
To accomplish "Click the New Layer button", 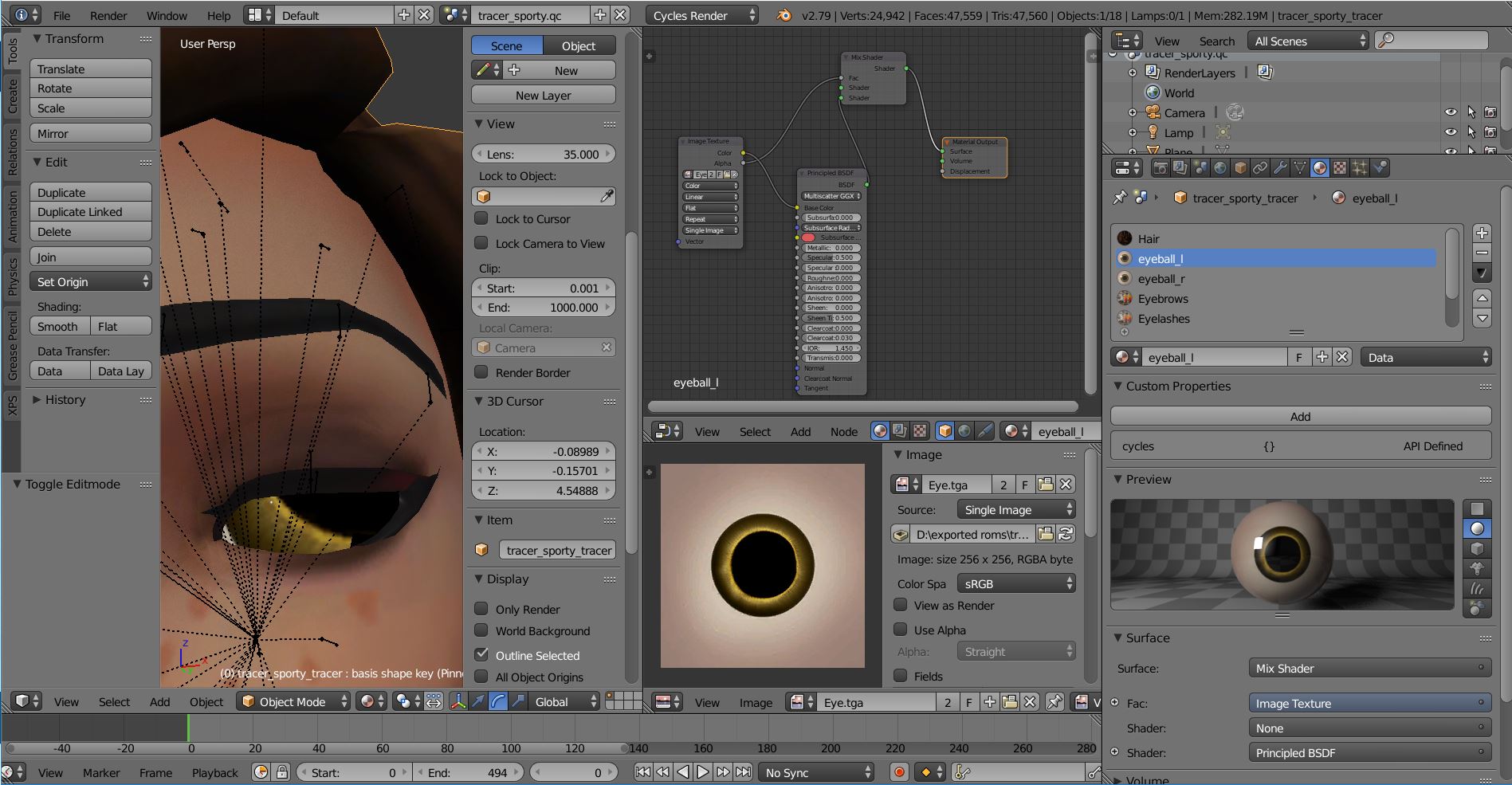I will point(544,95).
